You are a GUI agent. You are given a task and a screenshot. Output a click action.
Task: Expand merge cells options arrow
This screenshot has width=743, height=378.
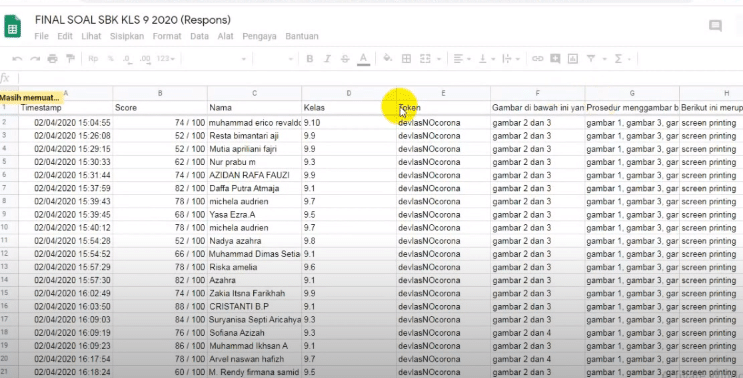tap(439, 59)
